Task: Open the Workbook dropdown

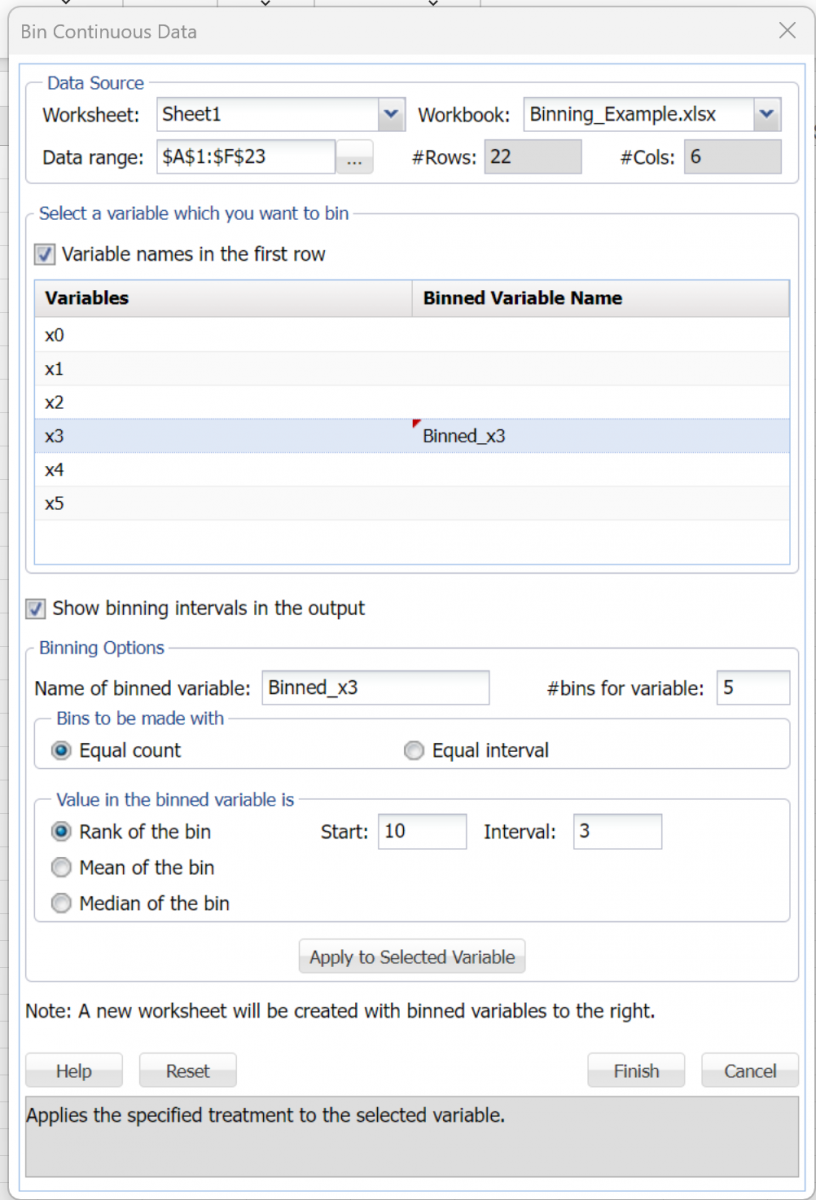Action: coord(766,114)
